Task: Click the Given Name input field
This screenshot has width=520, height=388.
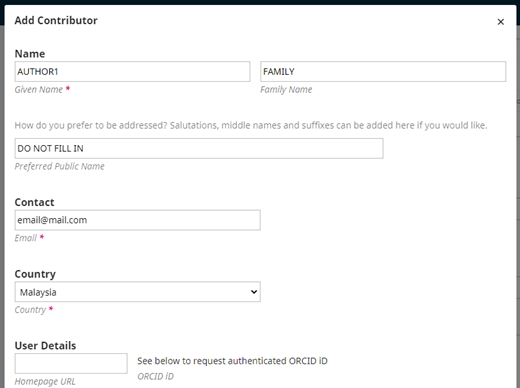Action: [x=132, y=71]
